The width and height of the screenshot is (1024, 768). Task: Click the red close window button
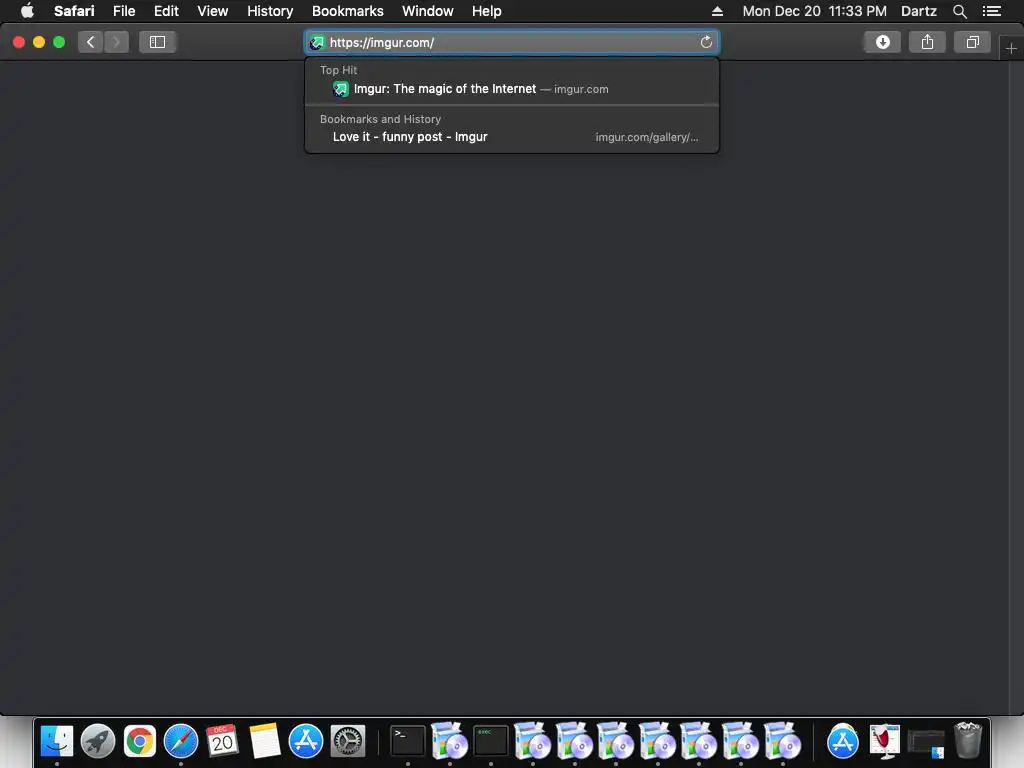coord(19,42)
